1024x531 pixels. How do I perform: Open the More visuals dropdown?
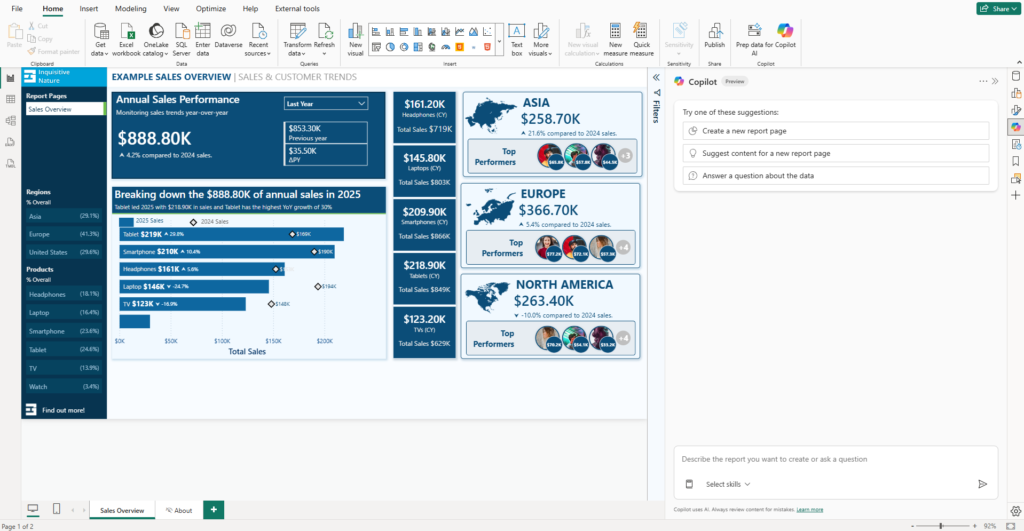point(541,39)
